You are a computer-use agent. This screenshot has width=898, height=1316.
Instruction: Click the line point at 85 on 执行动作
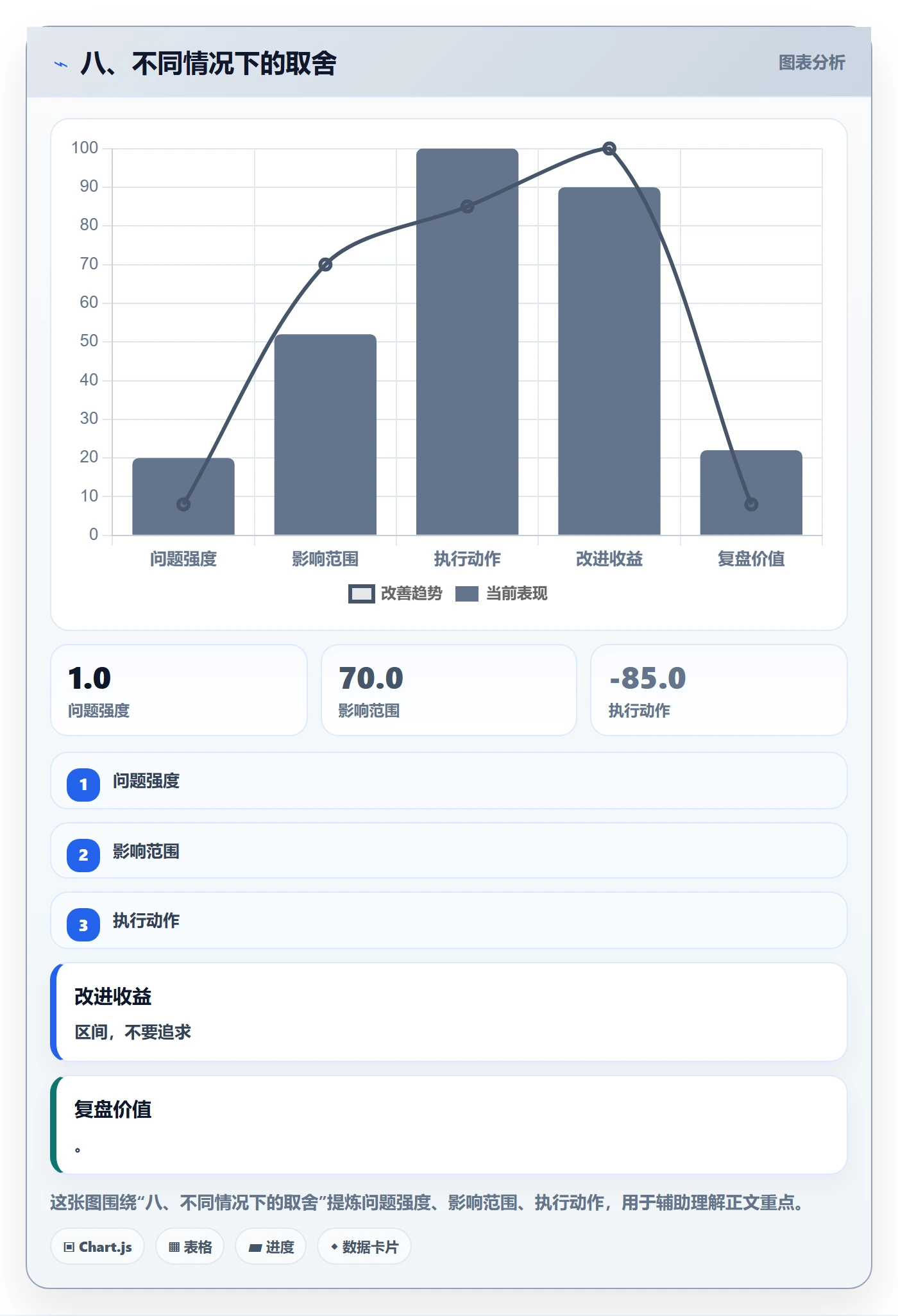[x=468, y=207]
